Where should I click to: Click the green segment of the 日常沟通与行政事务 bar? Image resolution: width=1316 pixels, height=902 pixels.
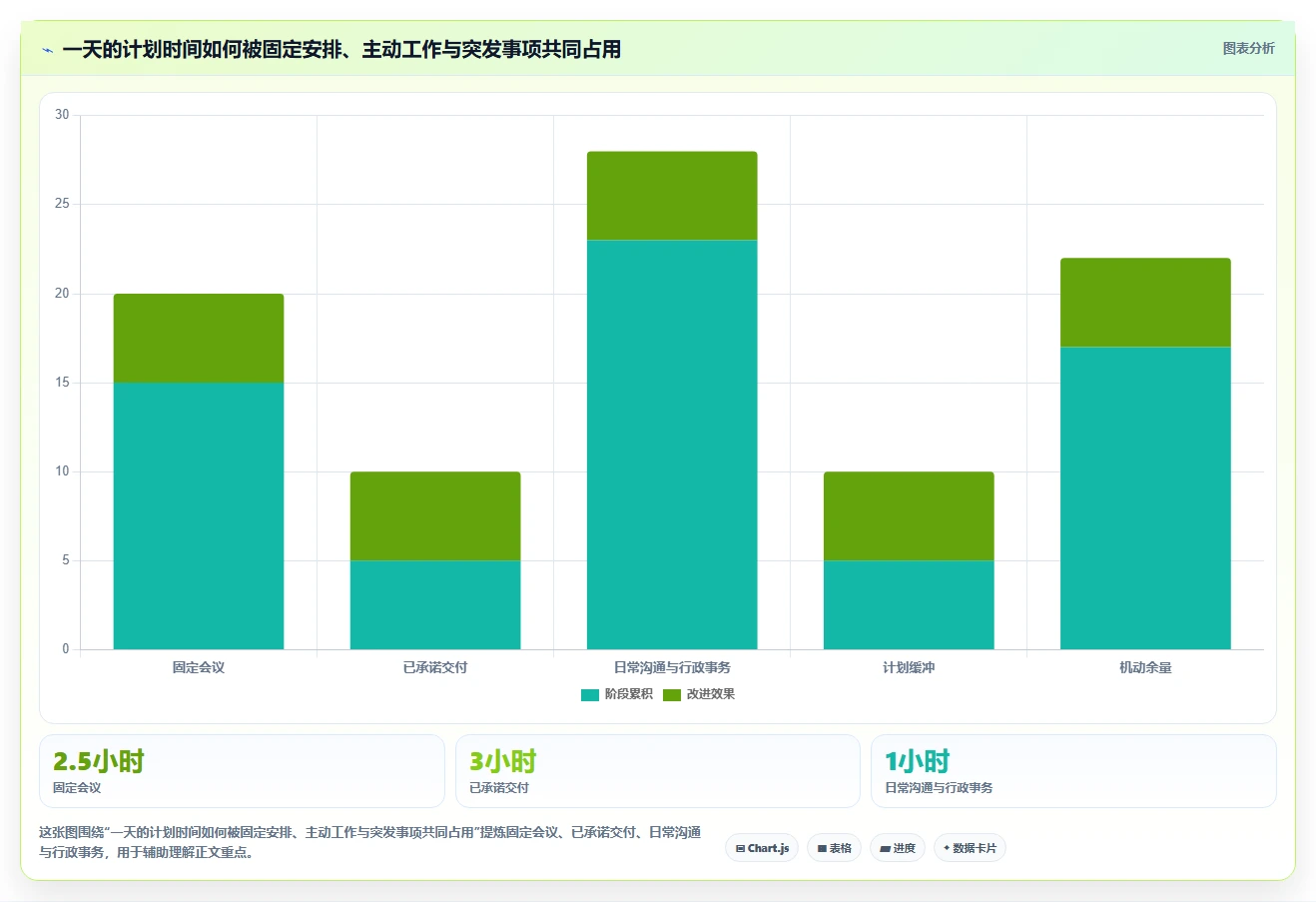672,196
